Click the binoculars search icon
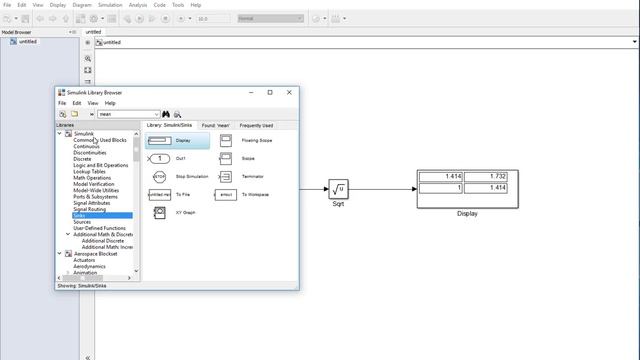640x360 pixels. point(166,114)
